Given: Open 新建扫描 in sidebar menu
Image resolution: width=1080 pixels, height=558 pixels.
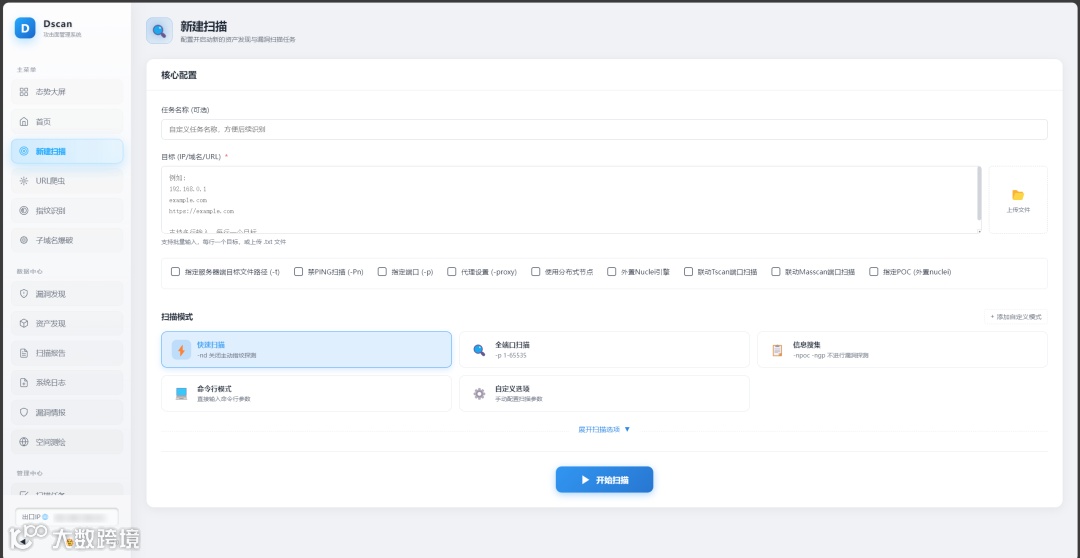Looking at the screenshot, I should click(68, 152).
